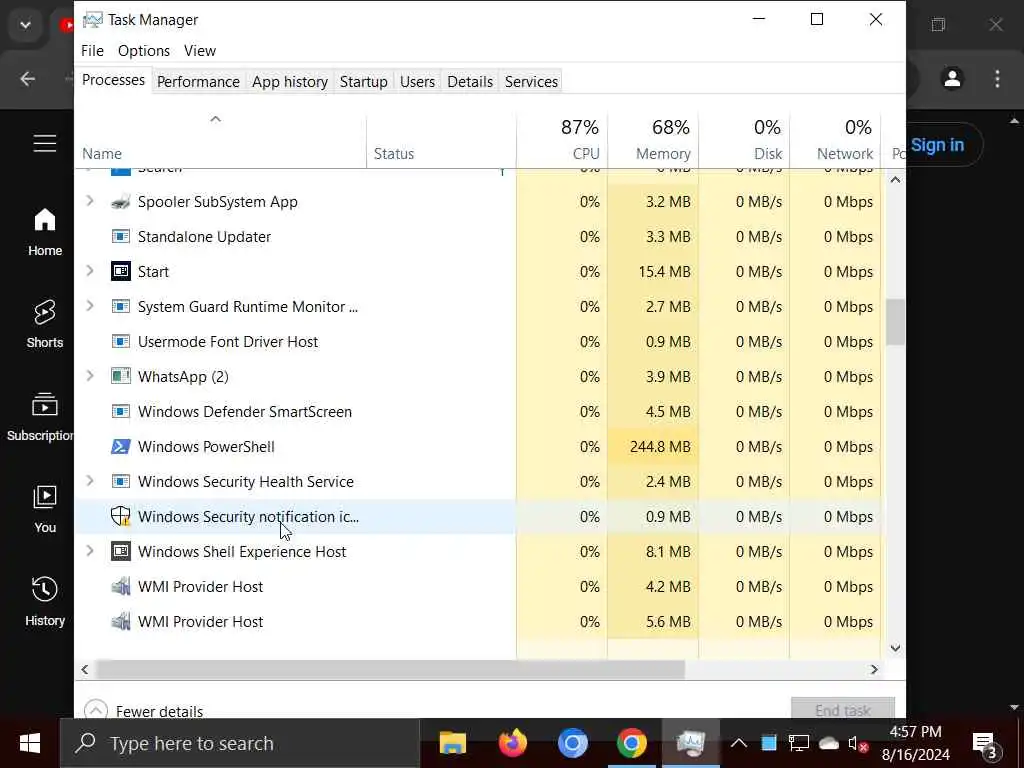Click the vertical scrollbar thumb

pyautogui.click(x=895, y=322)
